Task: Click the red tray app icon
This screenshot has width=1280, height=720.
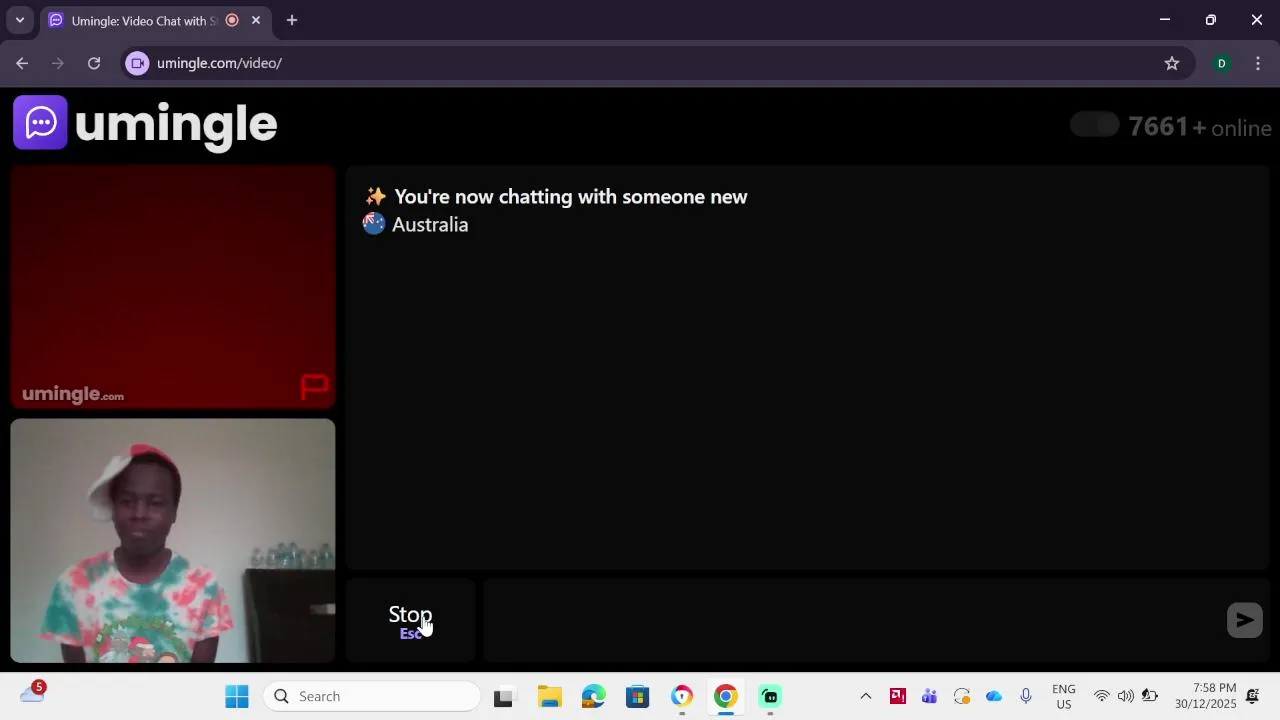Action: [x=898, y=696]
